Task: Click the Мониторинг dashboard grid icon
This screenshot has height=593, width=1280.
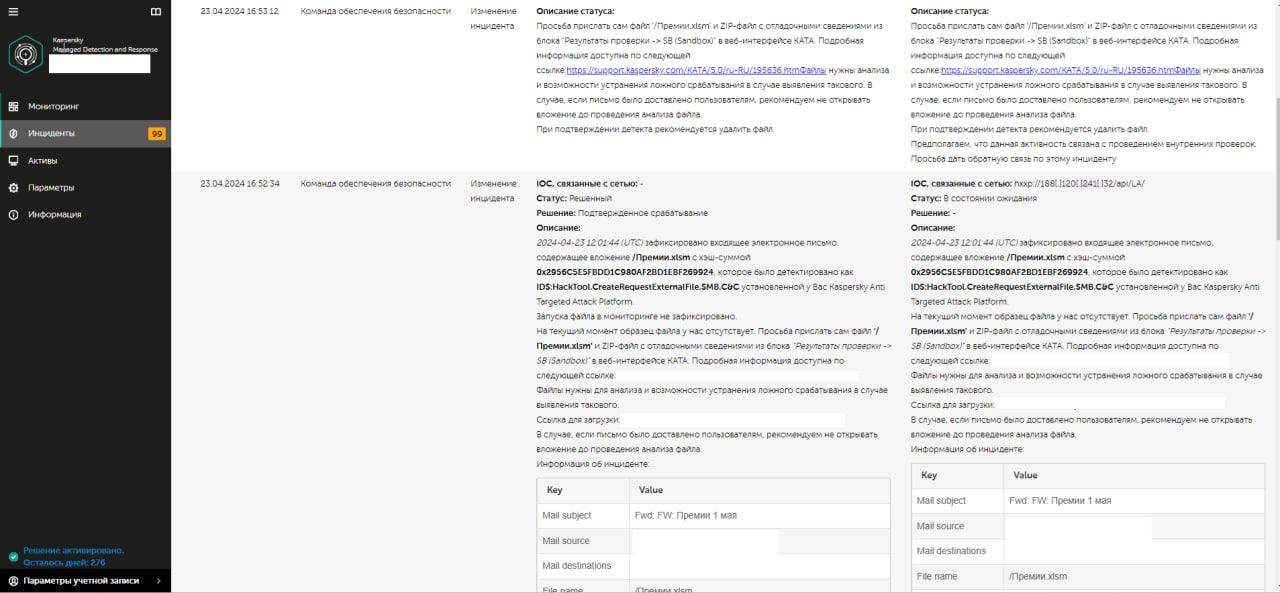Action: (13, 106)
